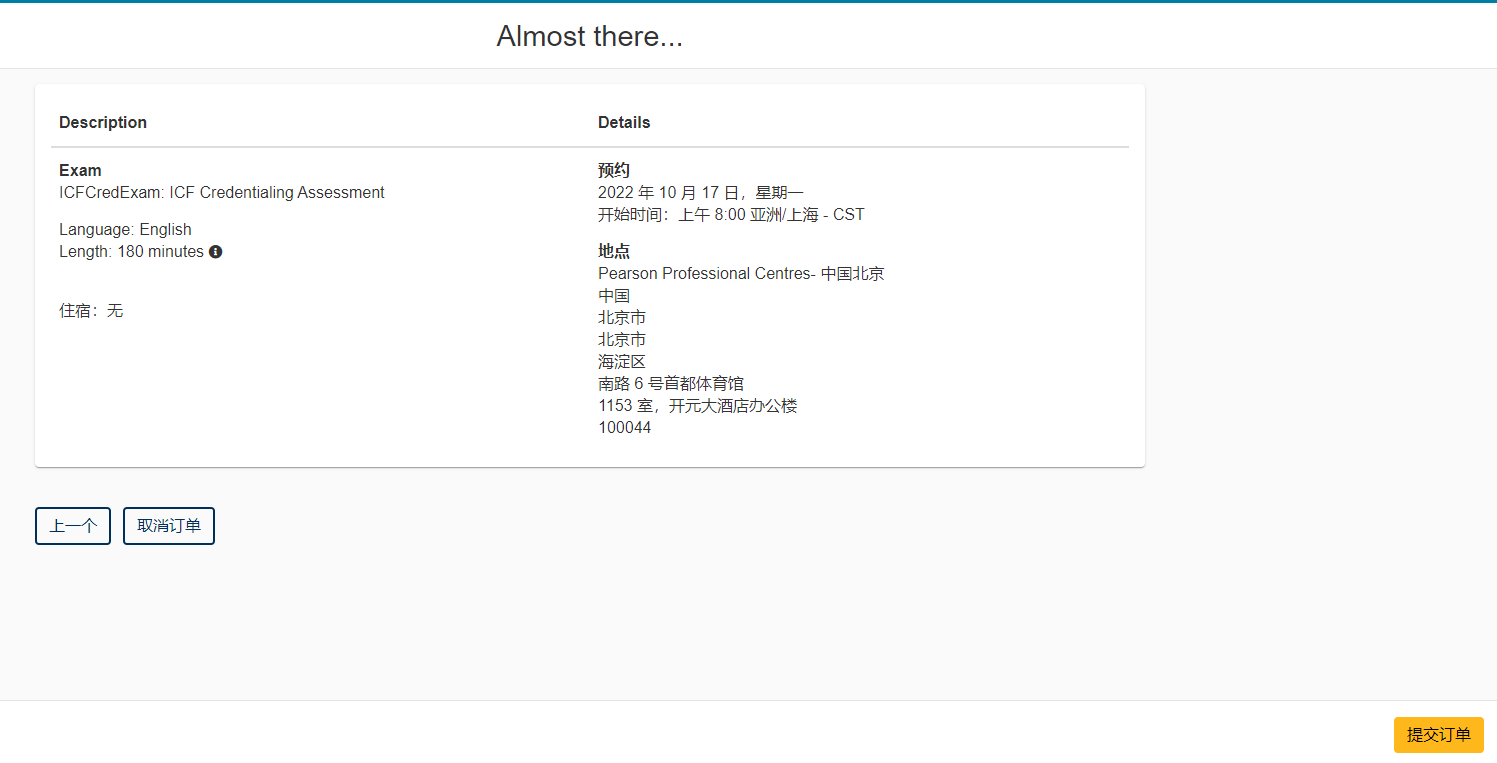1497x763 pixels.
Task: Click the postal code 100044
Action: (624, 428)
